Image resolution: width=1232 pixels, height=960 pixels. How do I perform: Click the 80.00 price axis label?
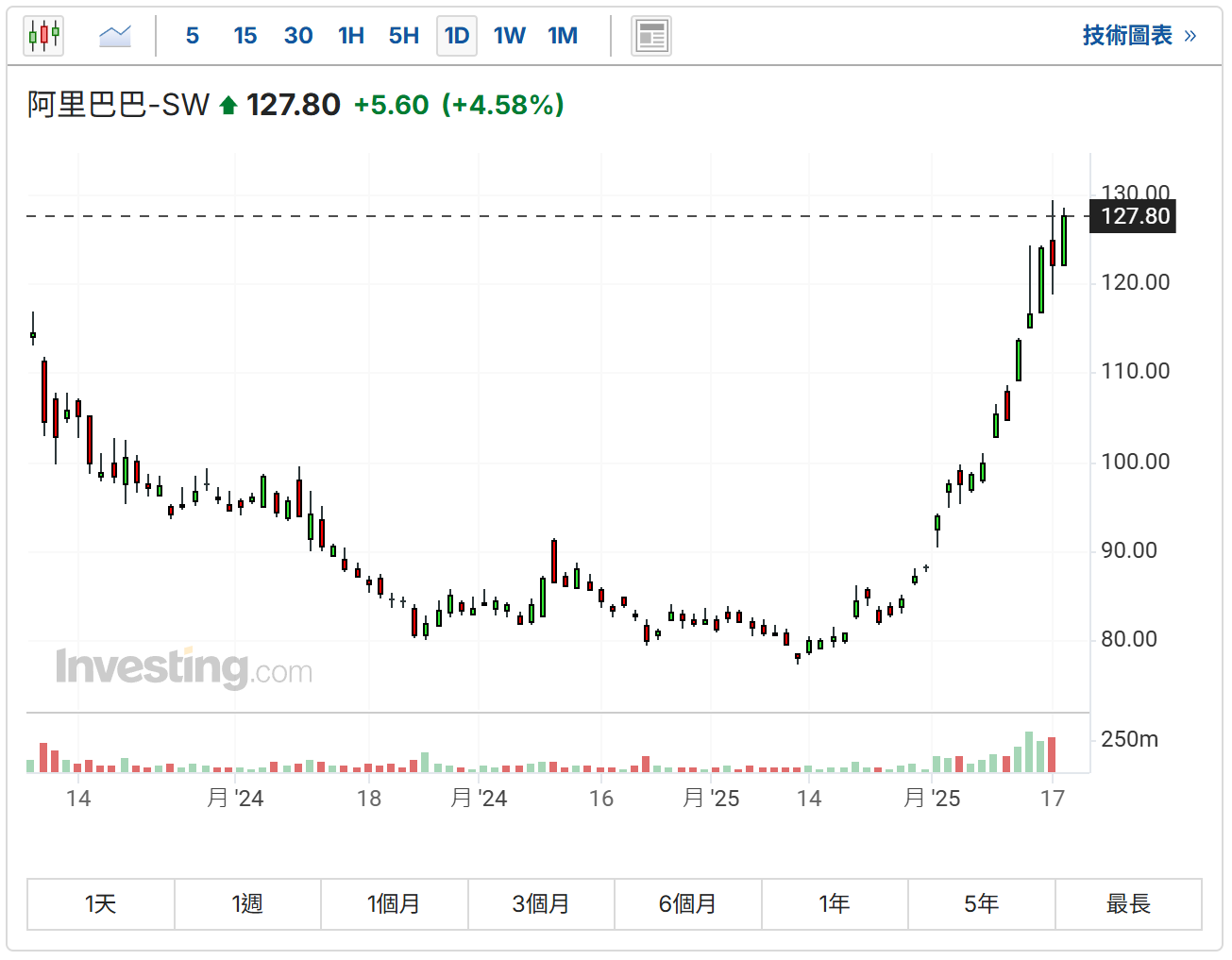pos(1129,639)
